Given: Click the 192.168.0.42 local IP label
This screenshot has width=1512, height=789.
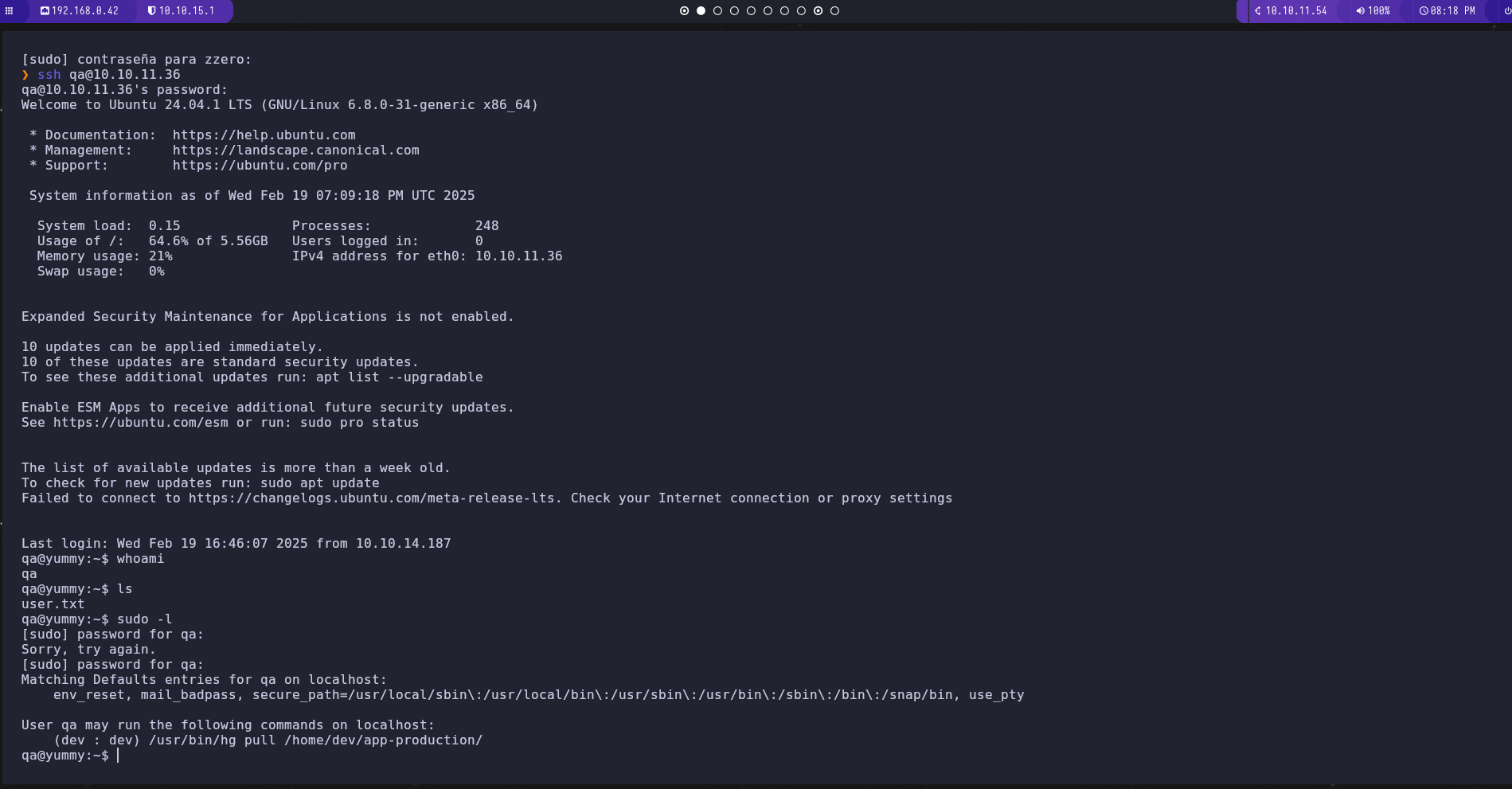Looking at the screenshot, I should (85, 11).
